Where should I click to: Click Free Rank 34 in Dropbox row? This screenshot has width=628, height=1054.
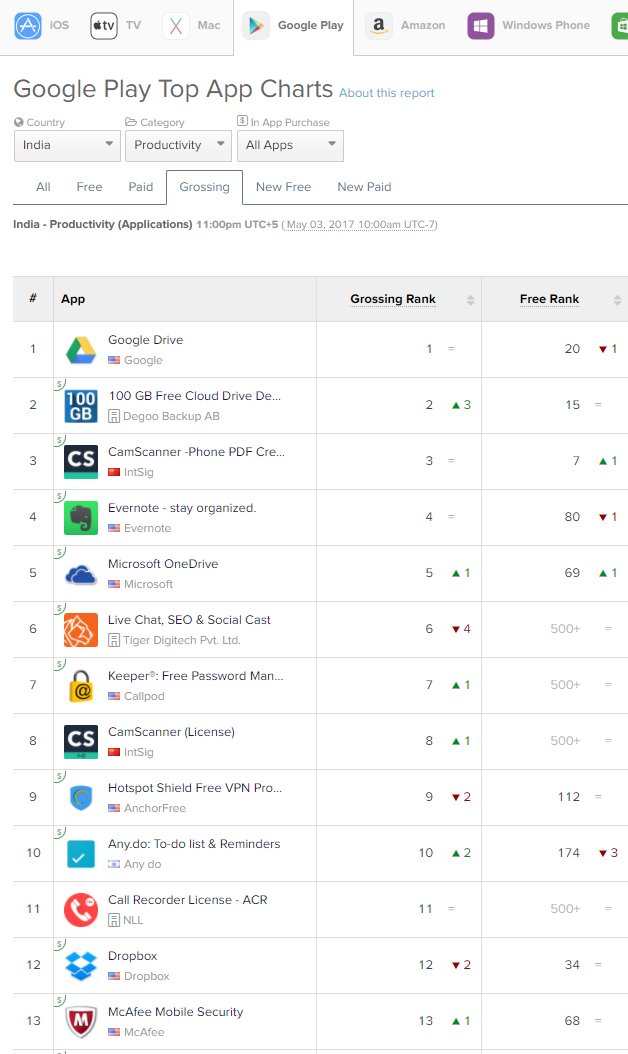pos(572,965)
